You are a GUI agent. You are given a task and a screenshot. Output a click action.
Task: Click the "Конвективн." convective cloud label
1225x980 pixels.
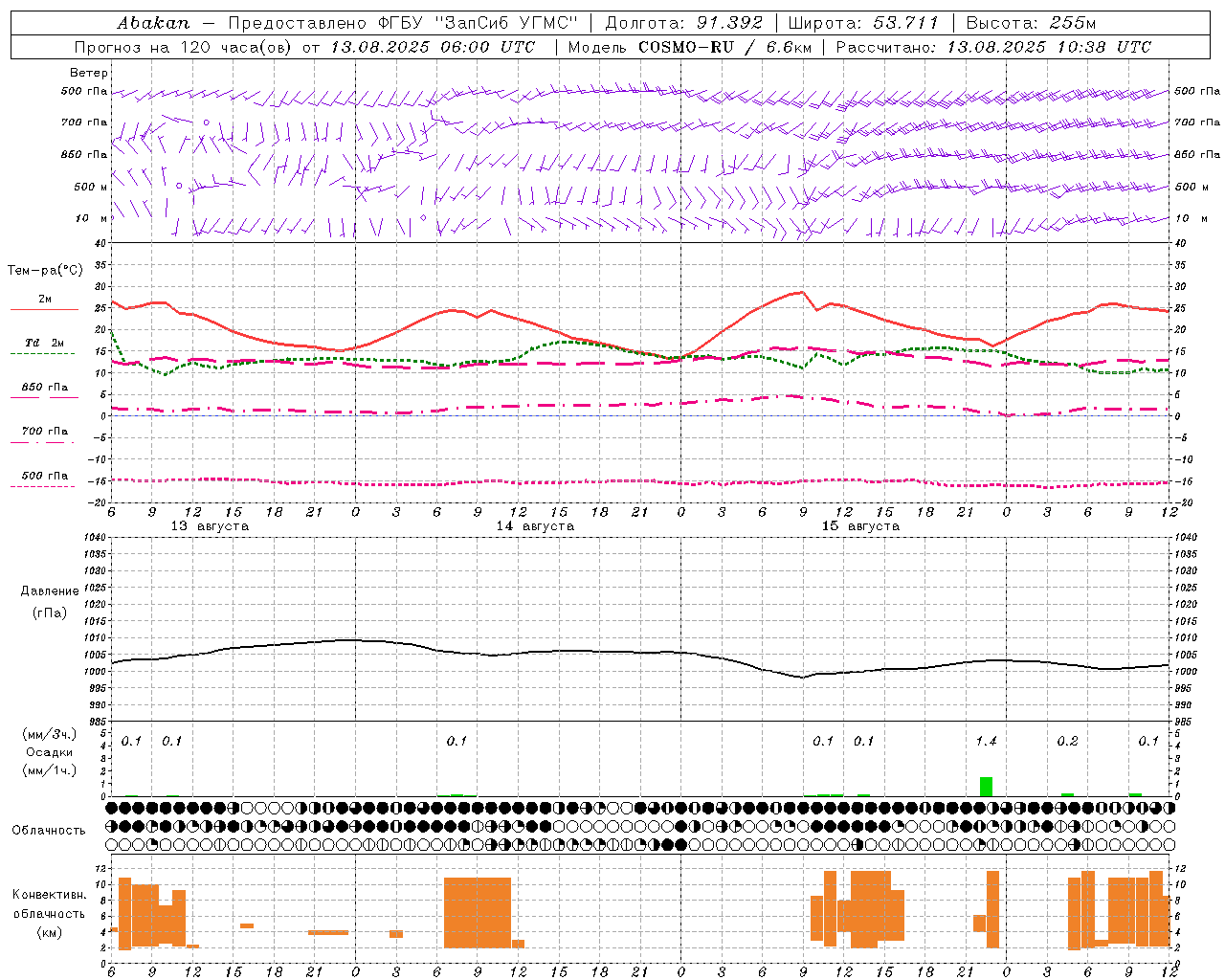point(50,895)
